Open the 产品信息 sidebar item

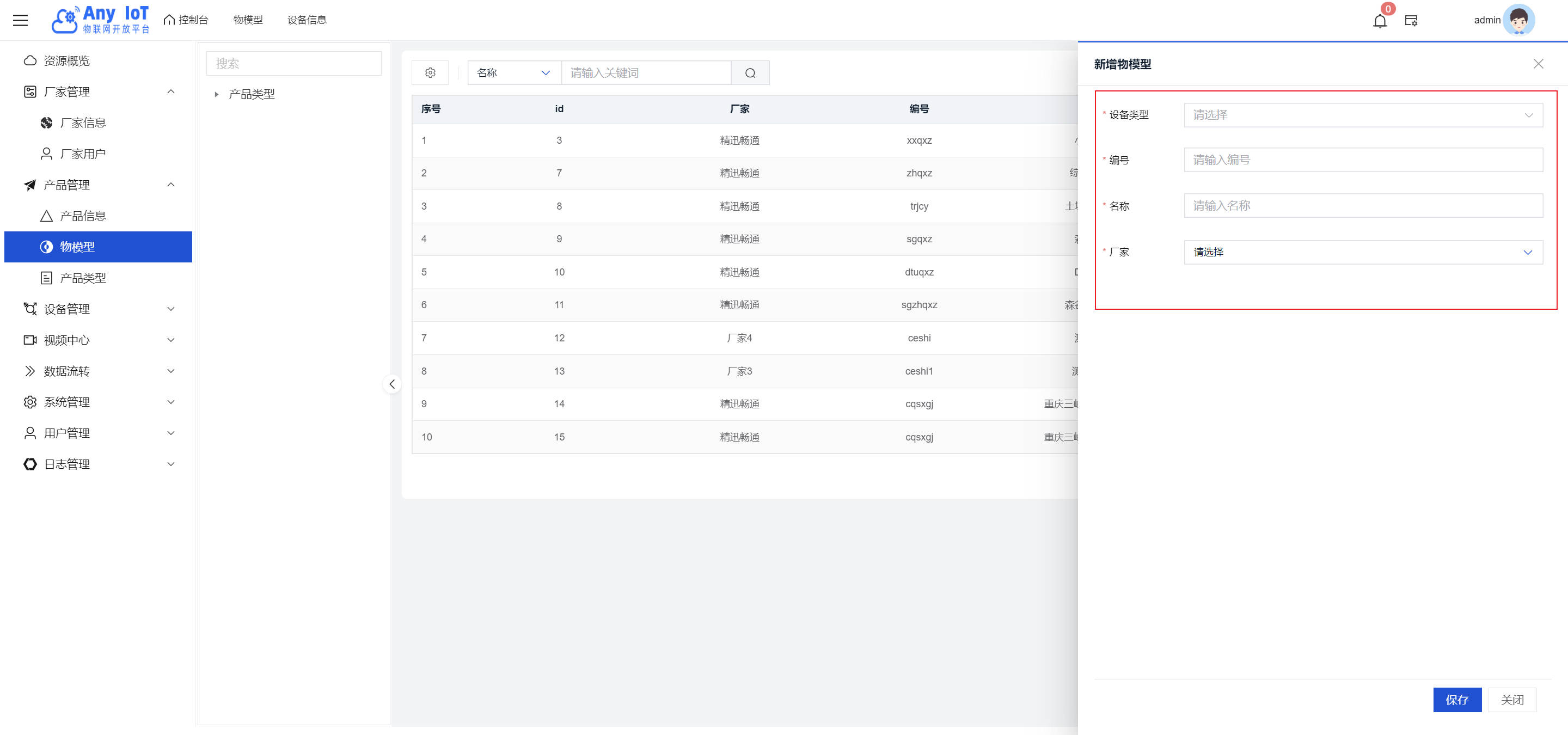(83, 216)
